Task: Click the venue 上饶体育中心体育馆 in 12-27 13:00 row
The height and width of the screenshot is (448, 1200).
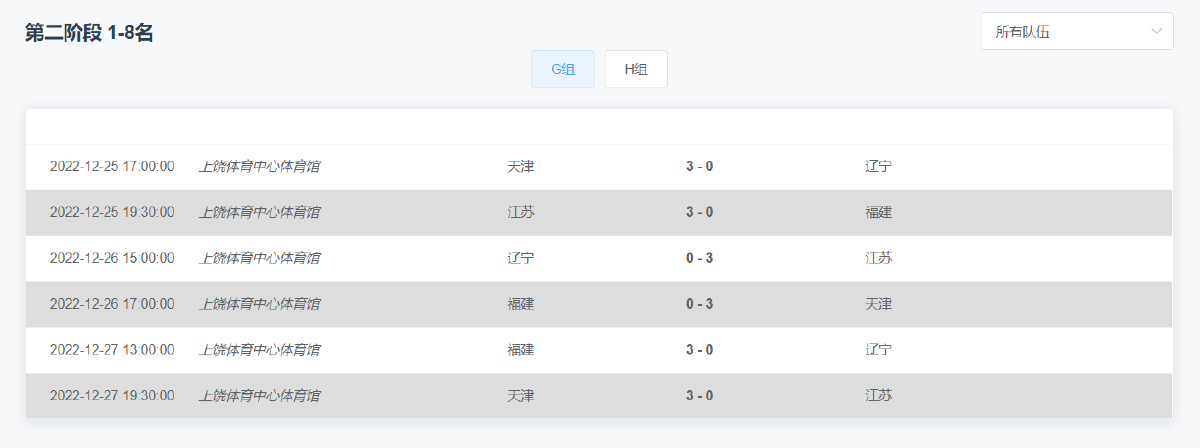Action: click(x=260, y=351)
